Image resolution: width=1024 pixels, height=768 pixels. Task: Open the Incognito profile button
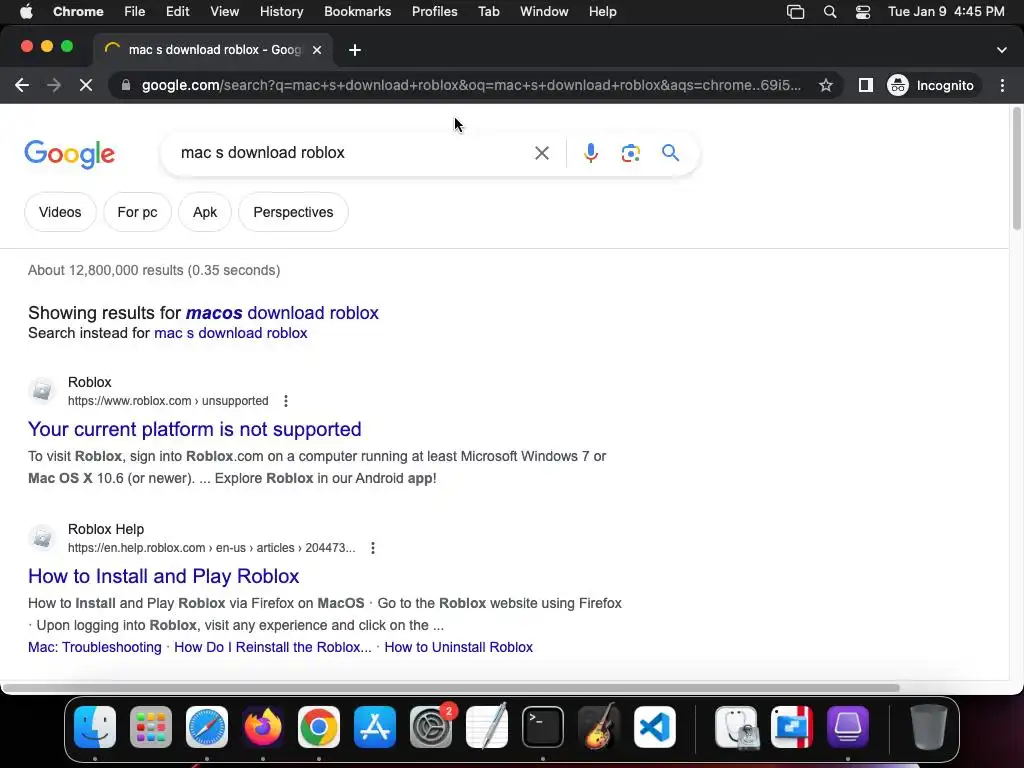pos(933,86)
